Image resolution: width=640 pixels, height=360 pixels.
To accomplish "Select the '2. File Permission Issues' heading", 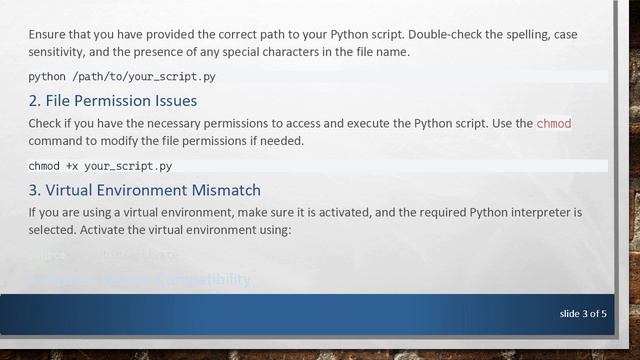I will tap(113, 101).
